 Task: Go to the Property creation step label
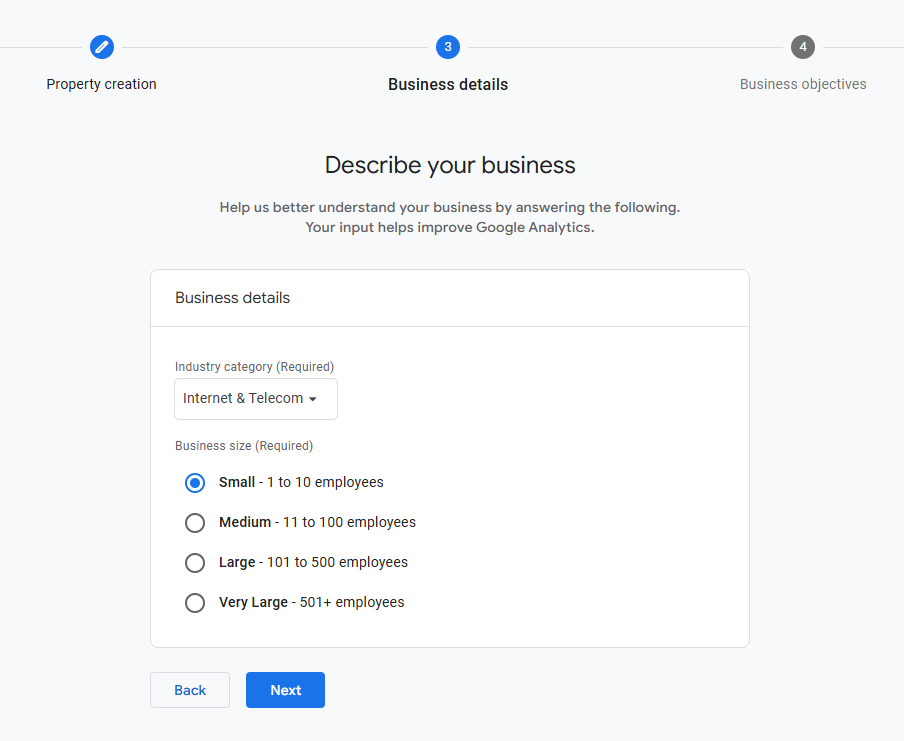click(101, 84)
